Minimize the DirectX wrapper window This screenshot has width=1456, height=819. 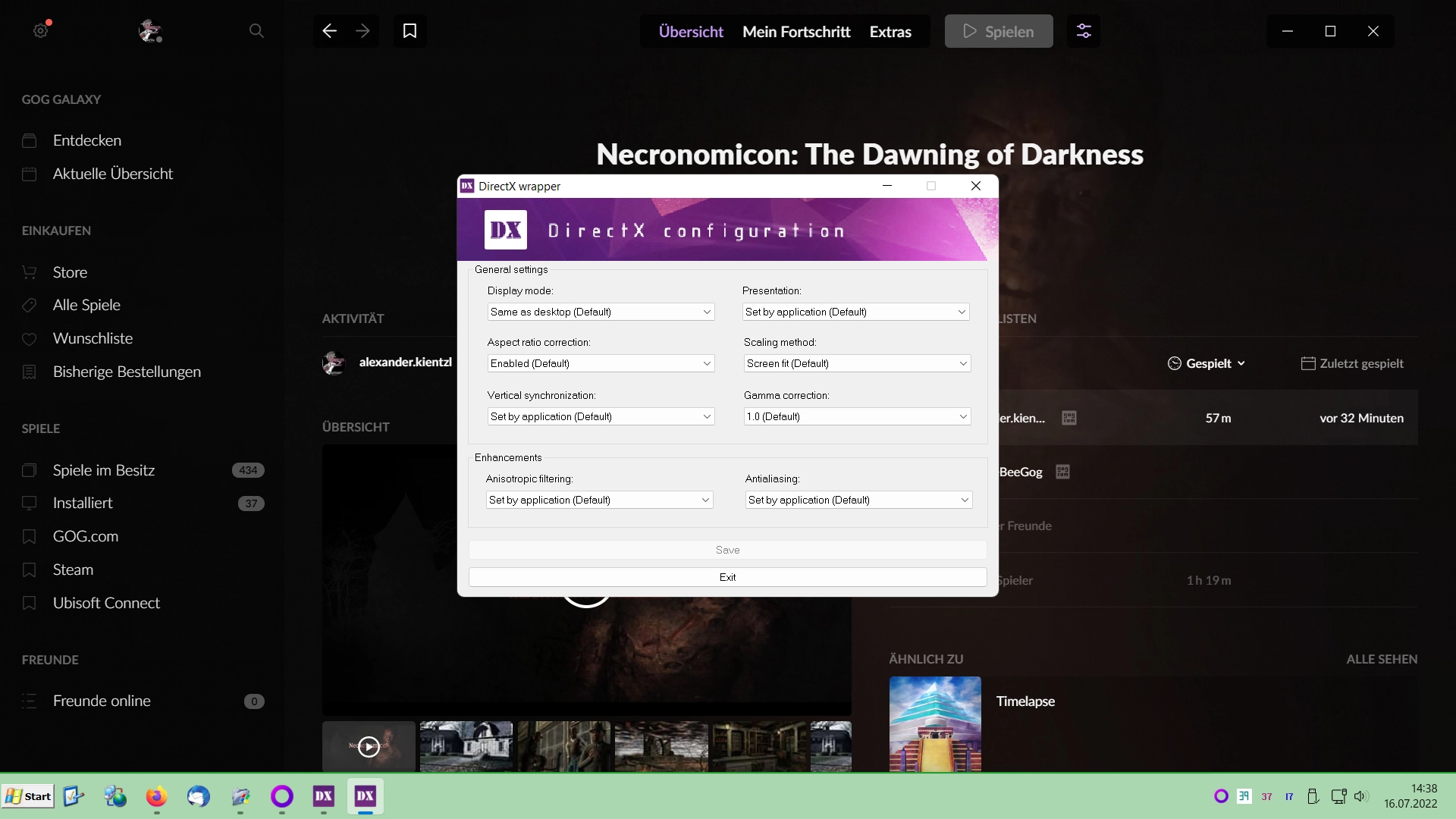[887, 186]
